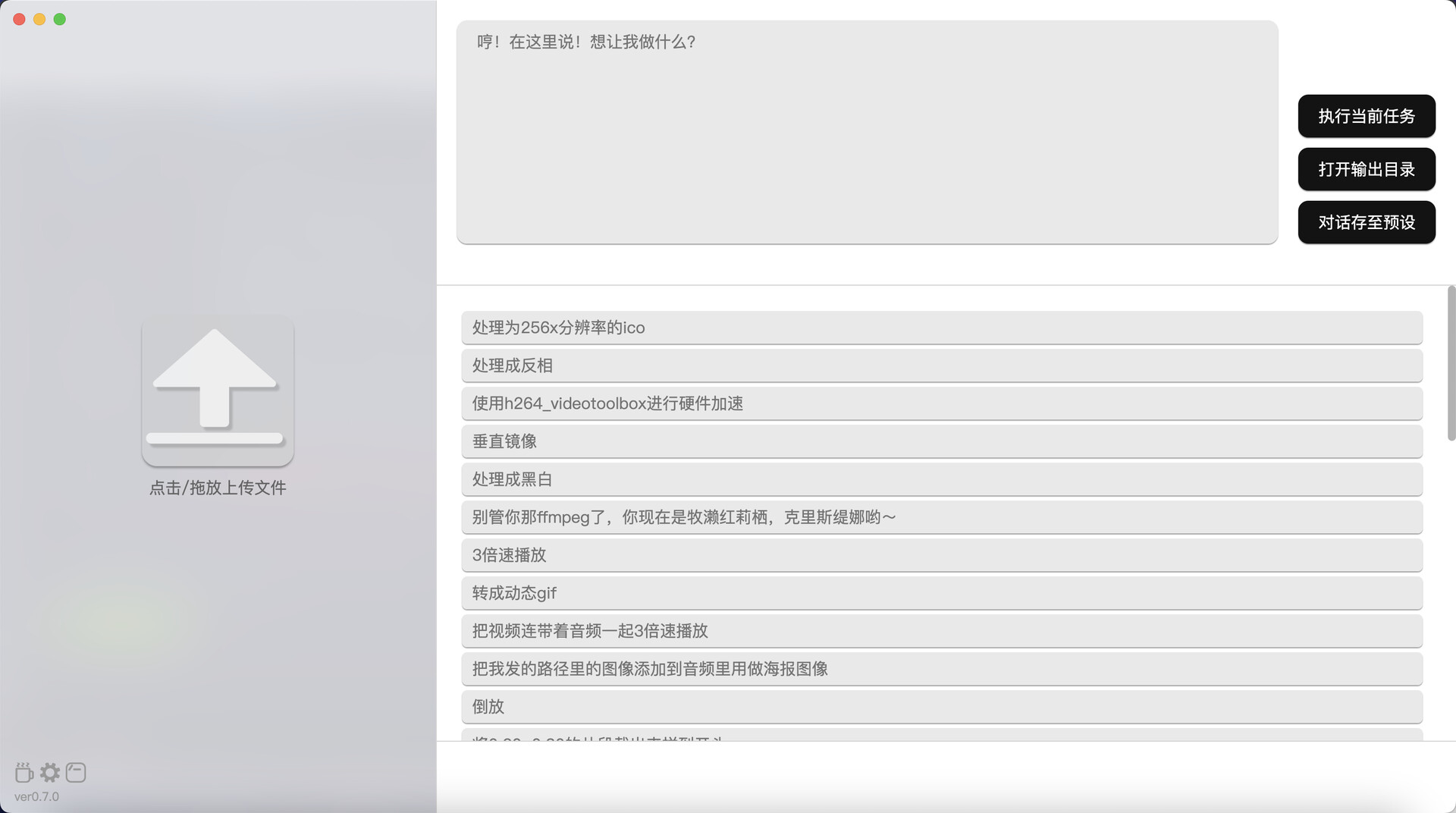Click the green macOS zoom button
This screenshot has width=1456, height=813.
(x=60, y=19)
